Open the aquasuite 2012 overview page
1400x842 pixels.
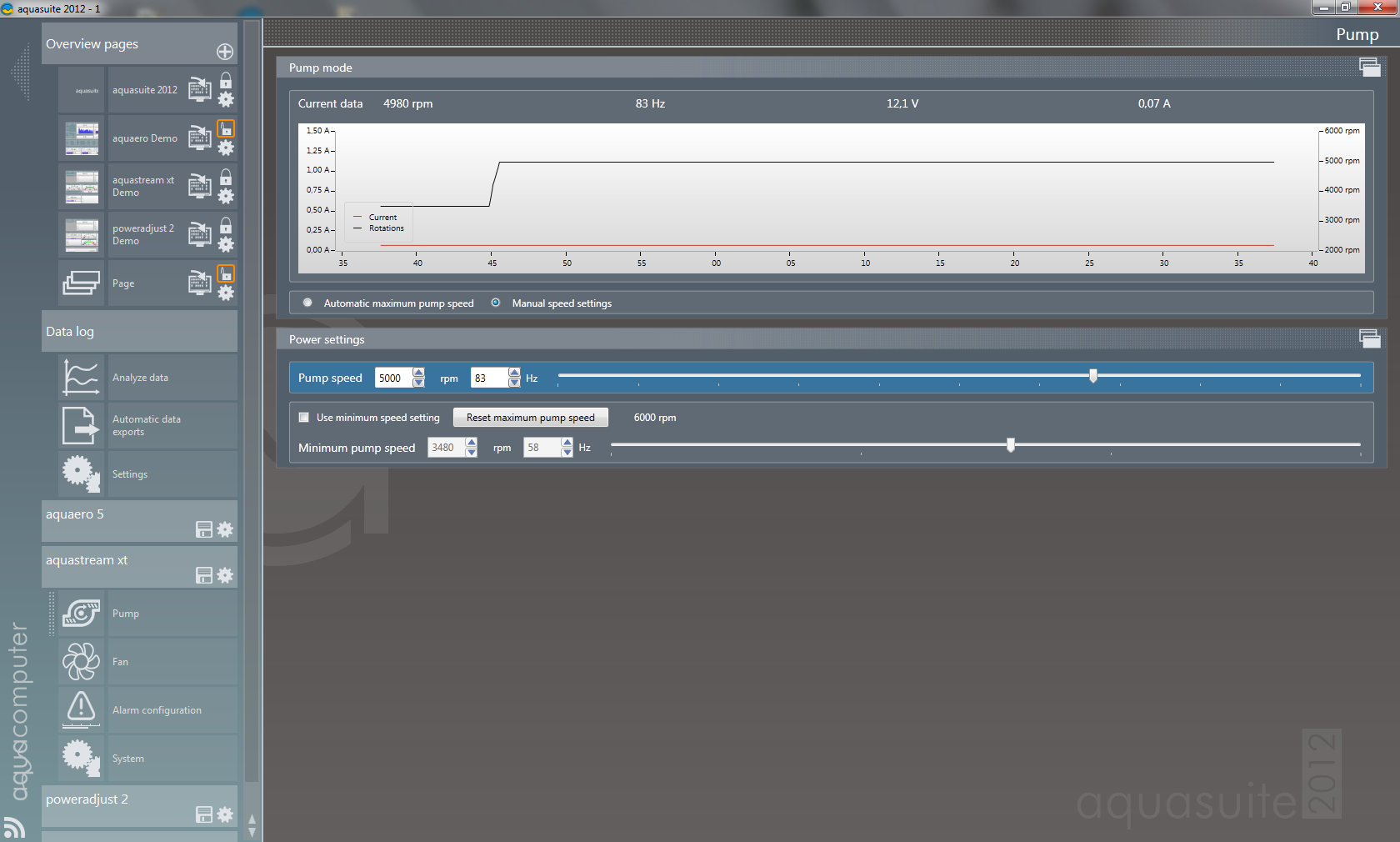coord(145,90)
